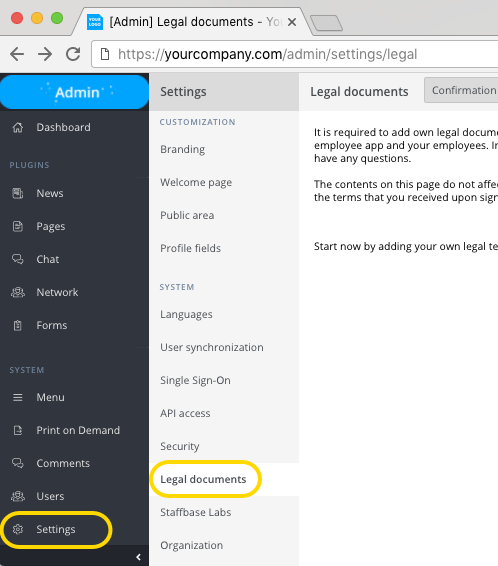Click the Dashboard home icon
Viewport: 498px width, 566px height.
coord(18,127)
